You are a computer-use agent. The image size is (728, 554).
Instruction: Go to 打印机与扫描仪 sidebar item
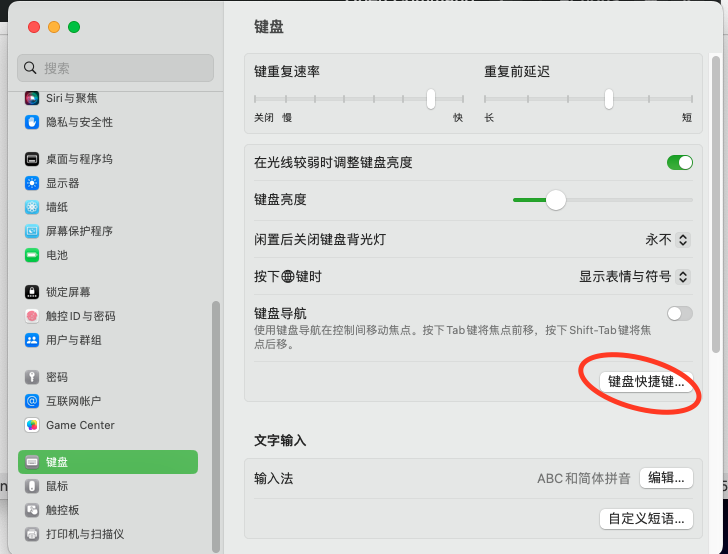coord(84,534)
